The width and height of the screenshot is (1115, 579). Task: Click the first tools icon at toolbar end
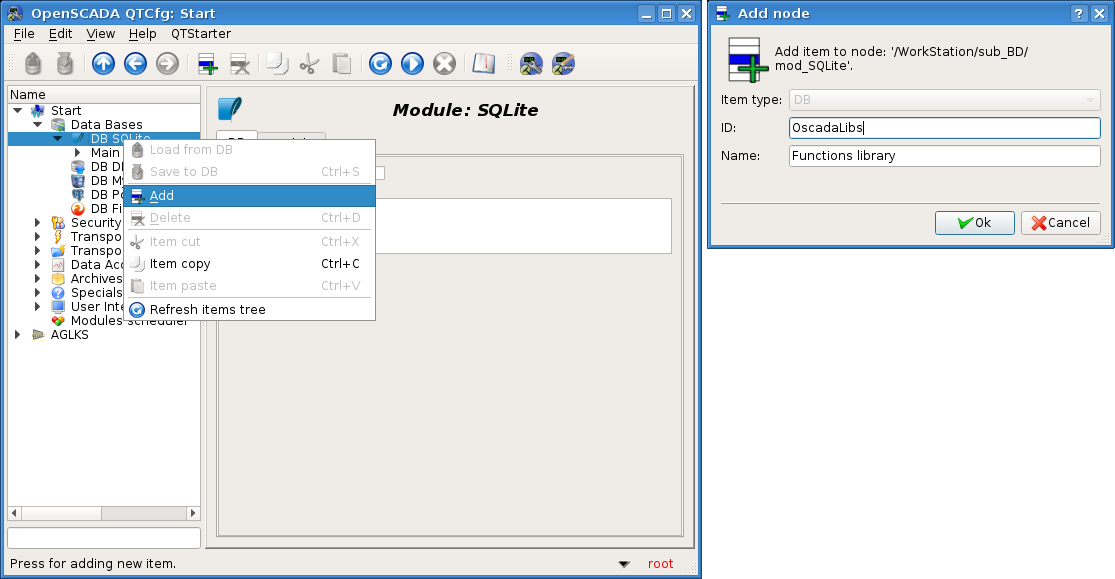531,64
